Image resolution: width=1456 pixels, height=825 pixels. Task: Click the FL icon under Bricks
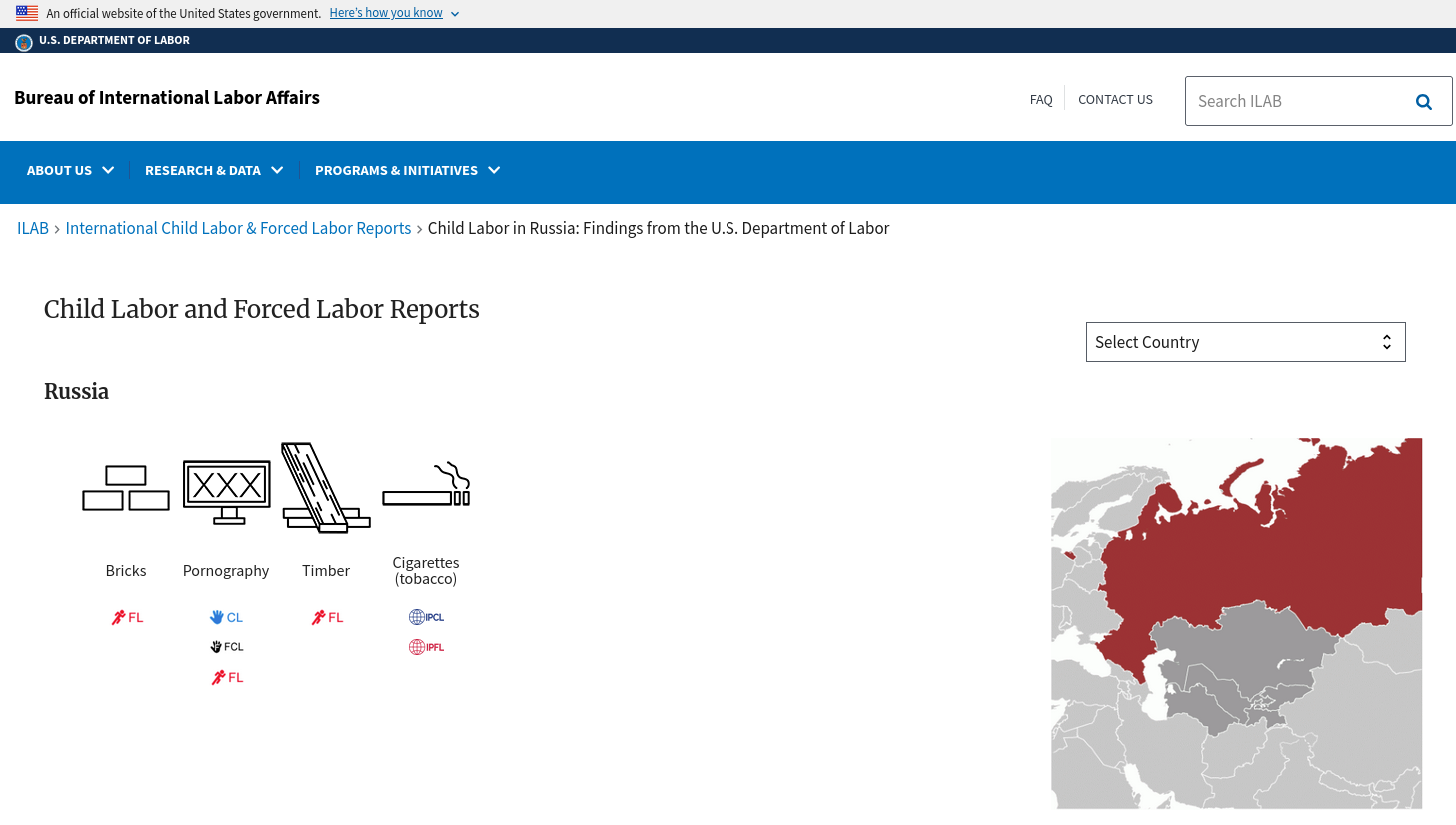click(x=127, y=618)
